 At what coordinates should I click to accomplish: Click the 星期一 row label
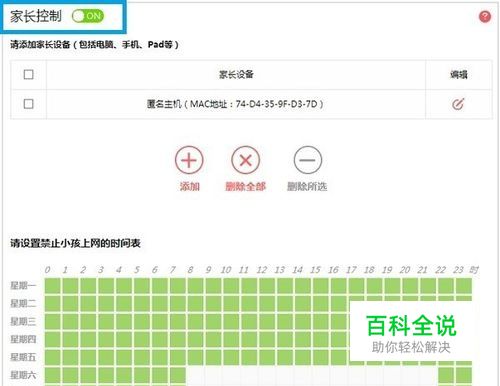[x=23, y=286]
